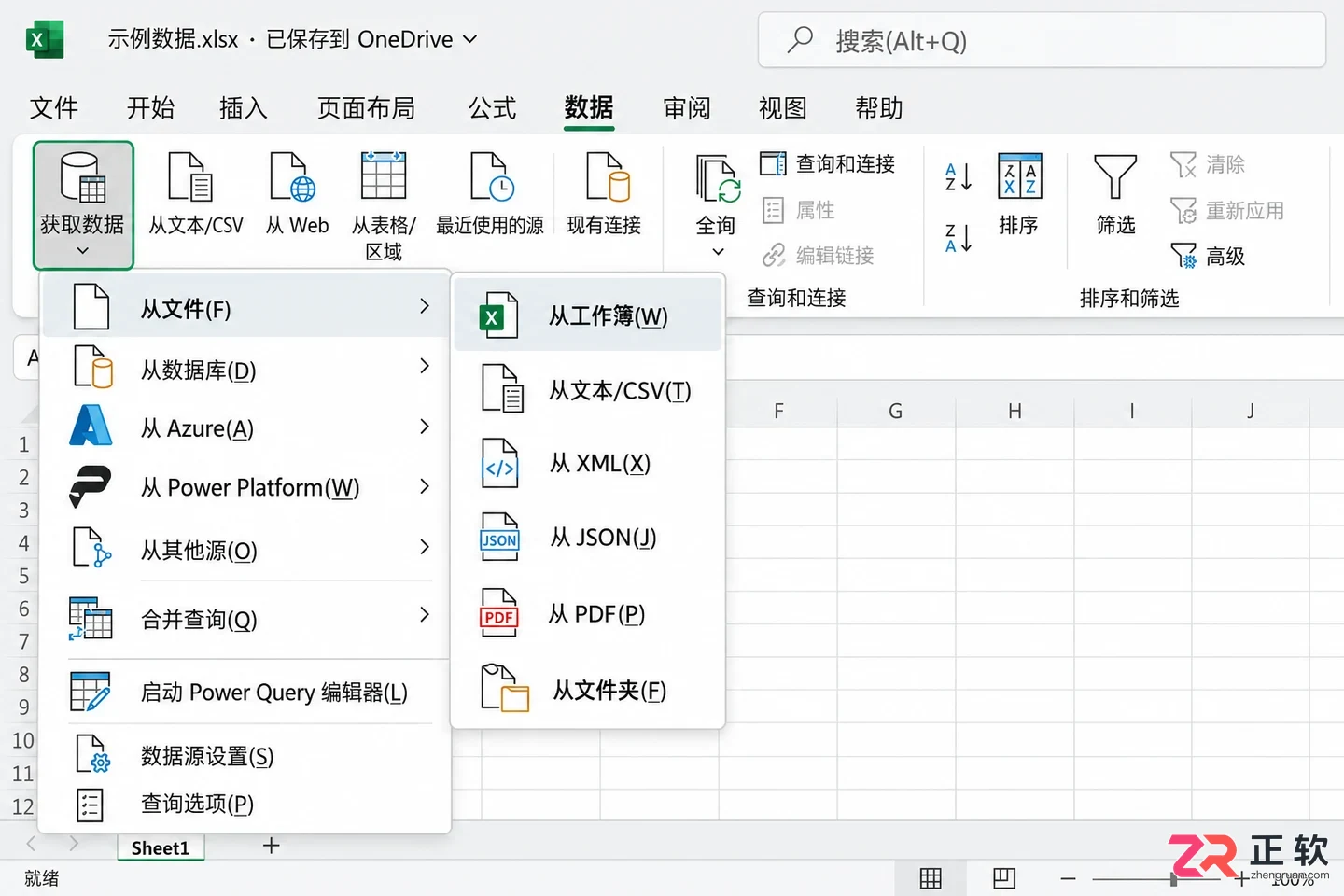
Task: Choose 从文本/CSV(T) in the submenu
Action: tap(588, 390)
